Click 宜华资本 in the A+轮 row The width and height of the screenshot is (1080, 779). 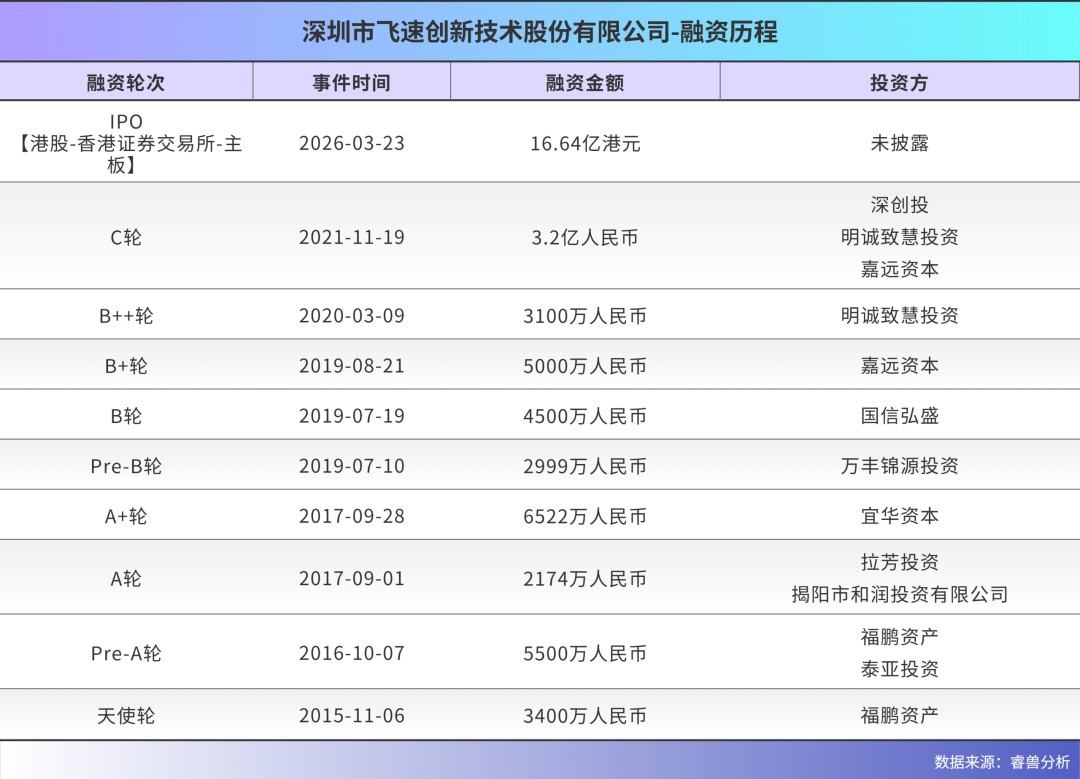click(x=899, y=516)
